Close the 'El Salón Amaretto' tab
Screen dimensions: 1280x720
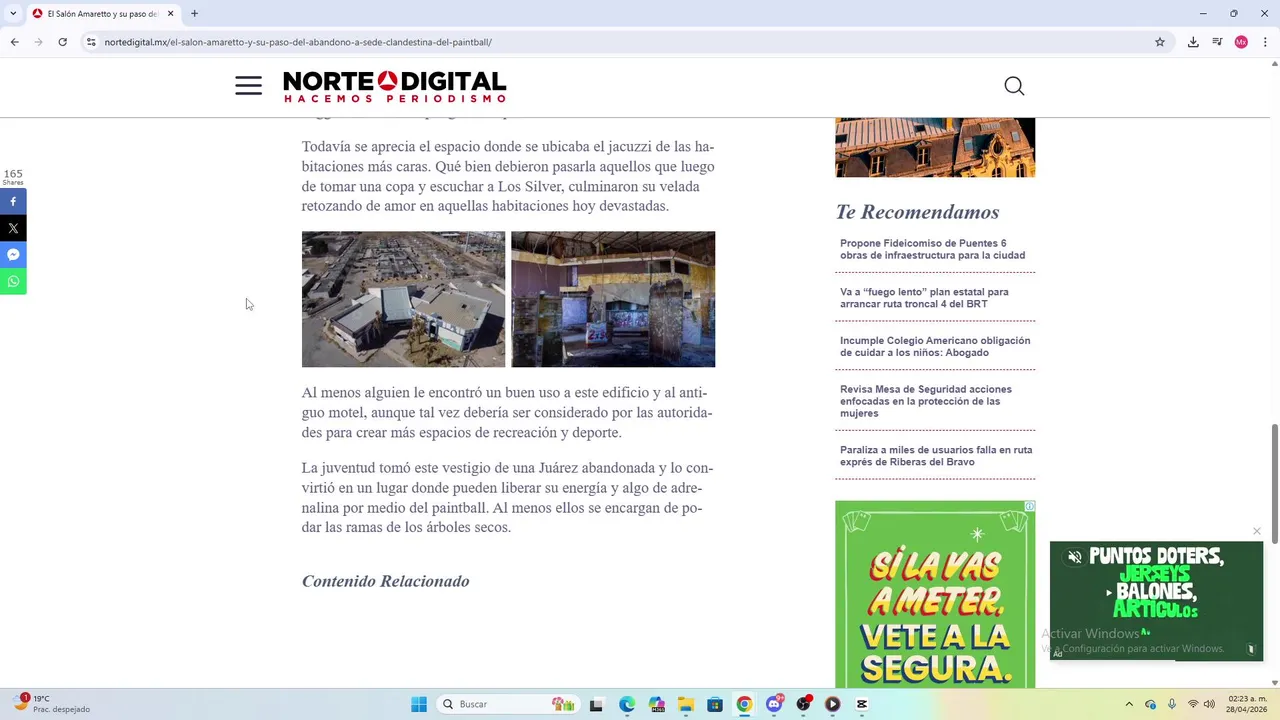pos(170,14)
